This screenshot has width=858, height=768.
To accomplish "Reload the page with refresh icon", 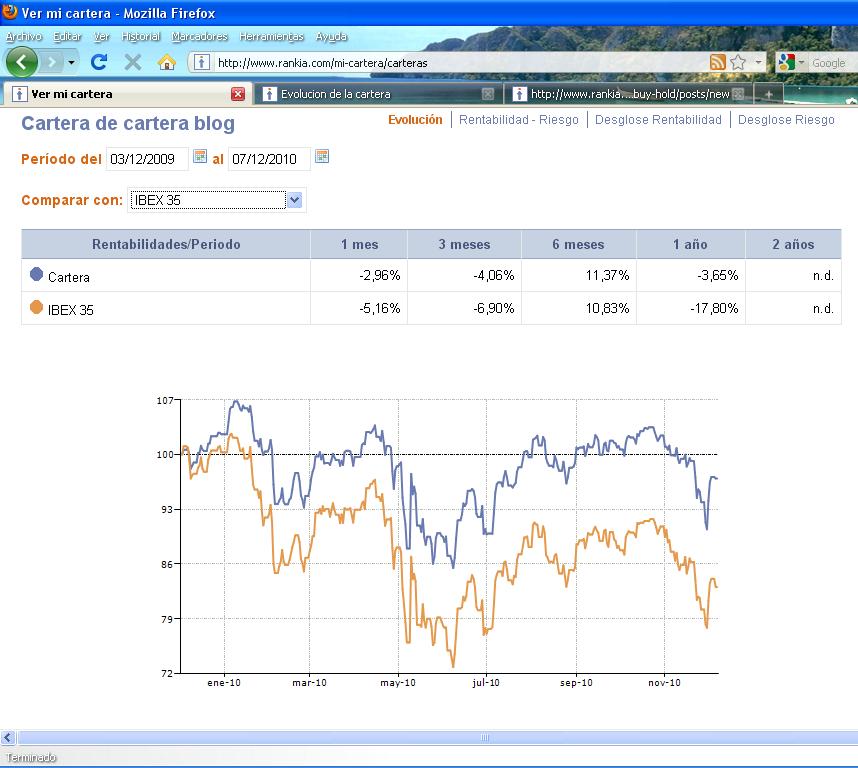I will point(99,62).
